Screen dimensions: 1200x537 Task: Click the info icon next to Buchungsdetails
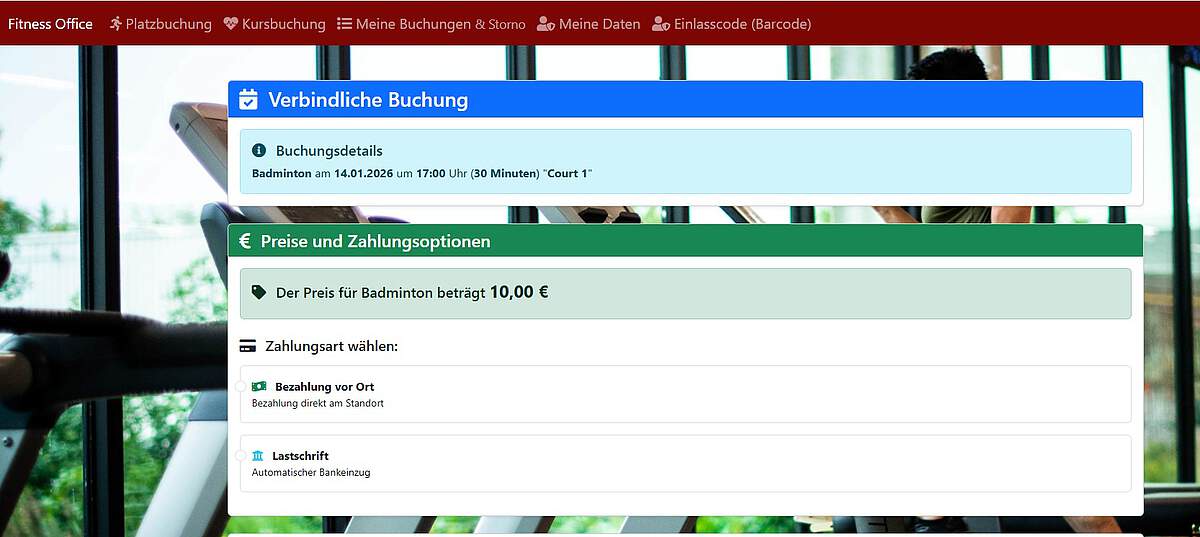click(x=259, y=151)
